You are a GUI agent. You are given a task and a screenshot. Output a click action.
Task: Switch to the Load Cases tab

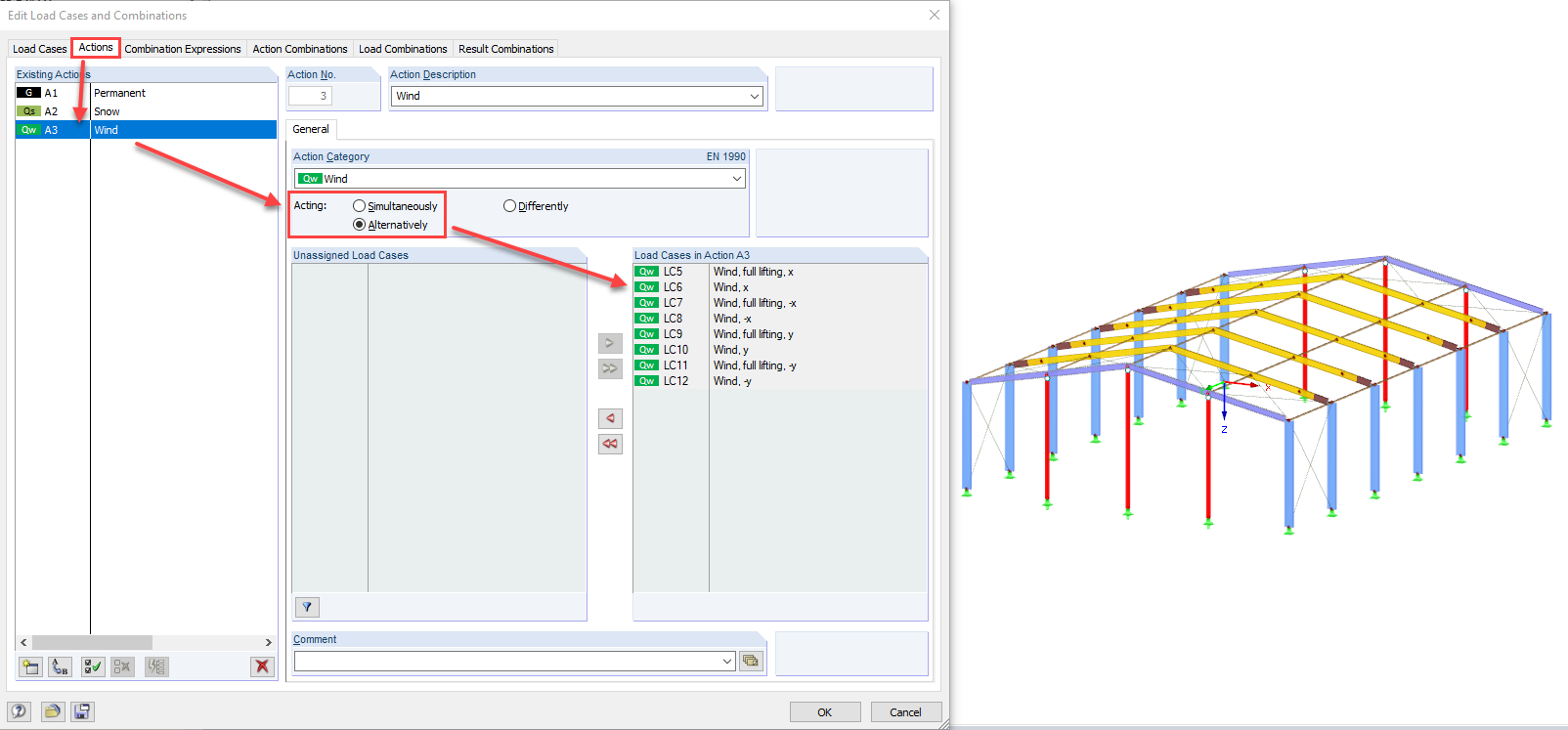point(39,49)
